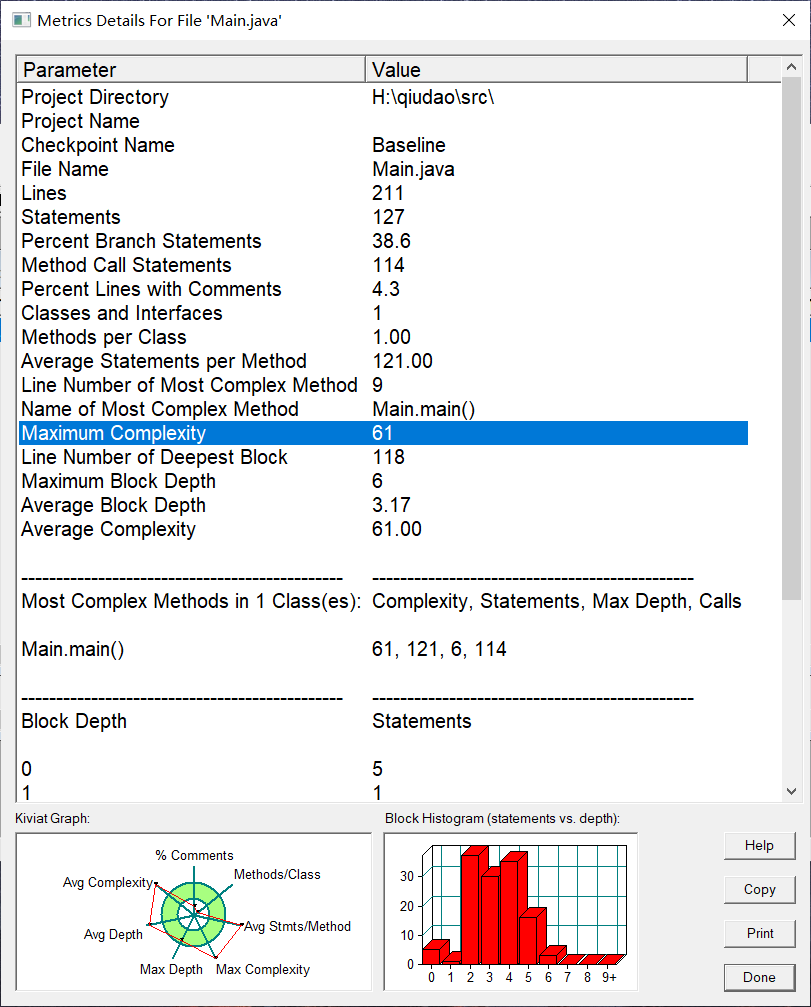
Task: Click the Main.java file name value
Action: 414,169
